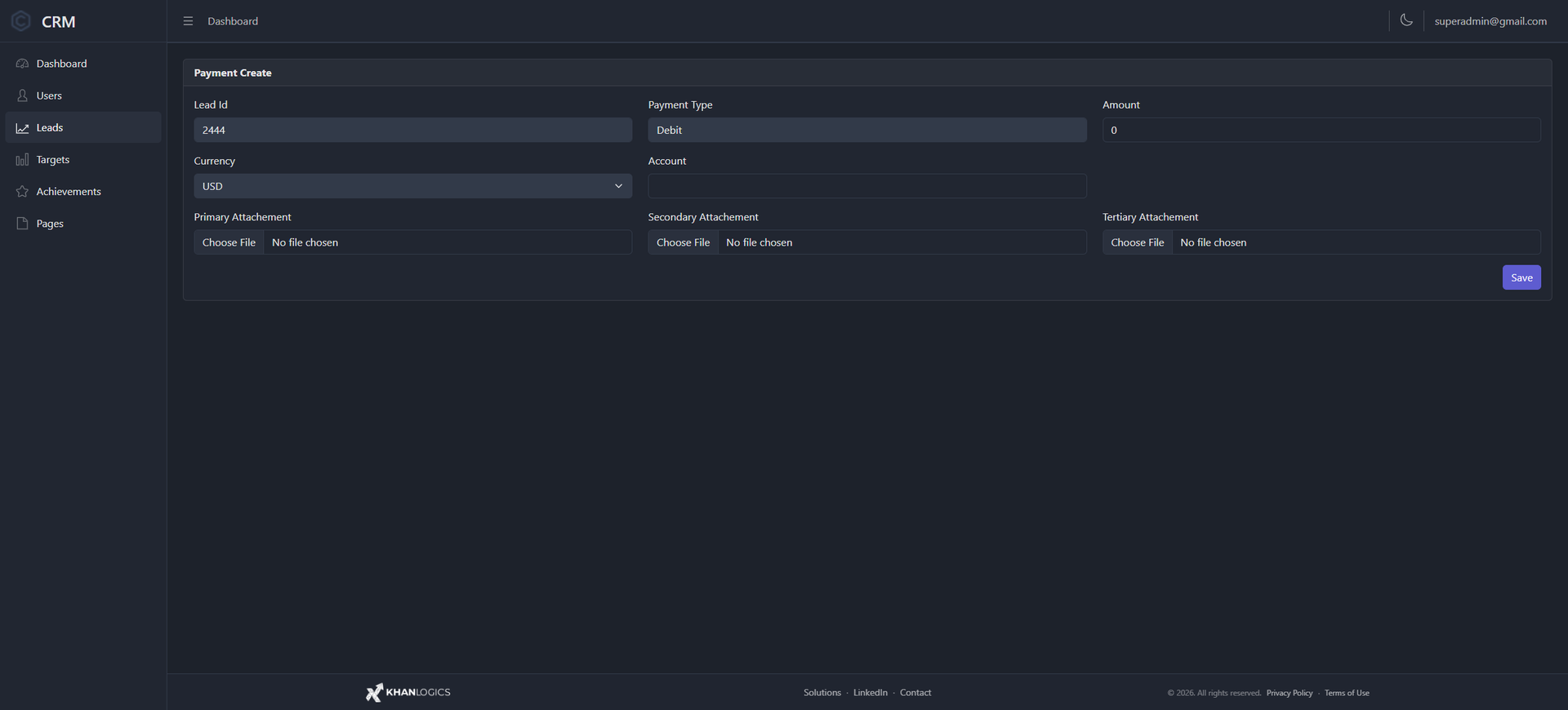This screenshot has width=1568, height=710.
Task: Toggle the sidebar hamburger menu
Action: [188, 21]
